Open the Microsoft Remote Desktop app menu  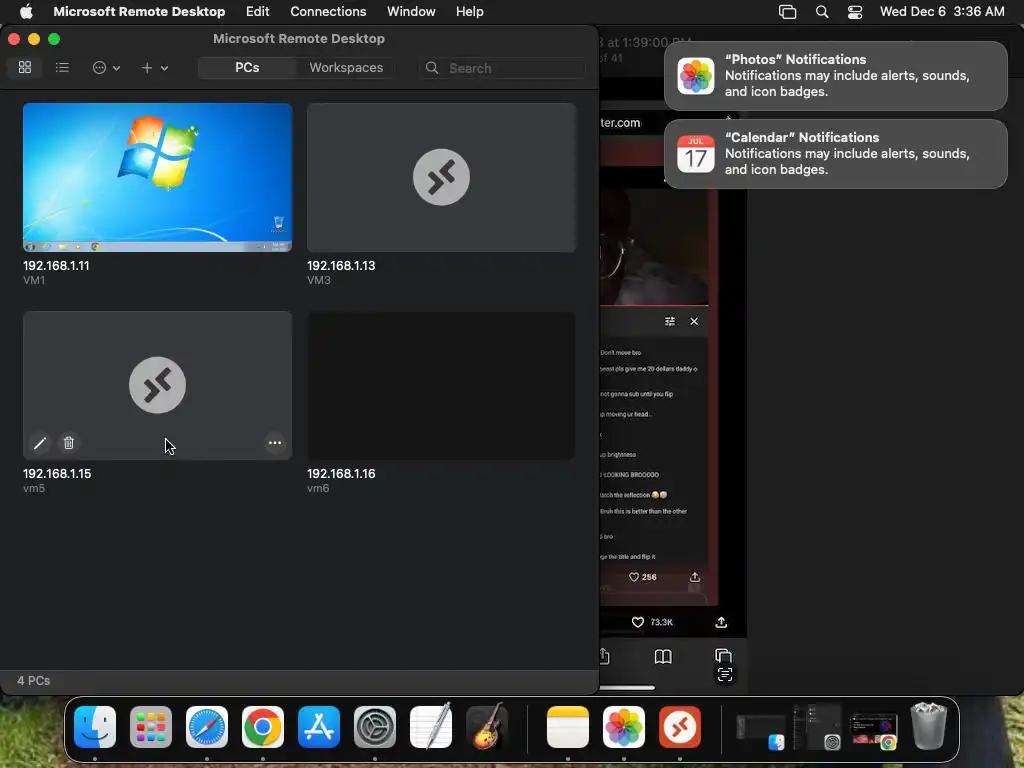(x=139, y=11)
